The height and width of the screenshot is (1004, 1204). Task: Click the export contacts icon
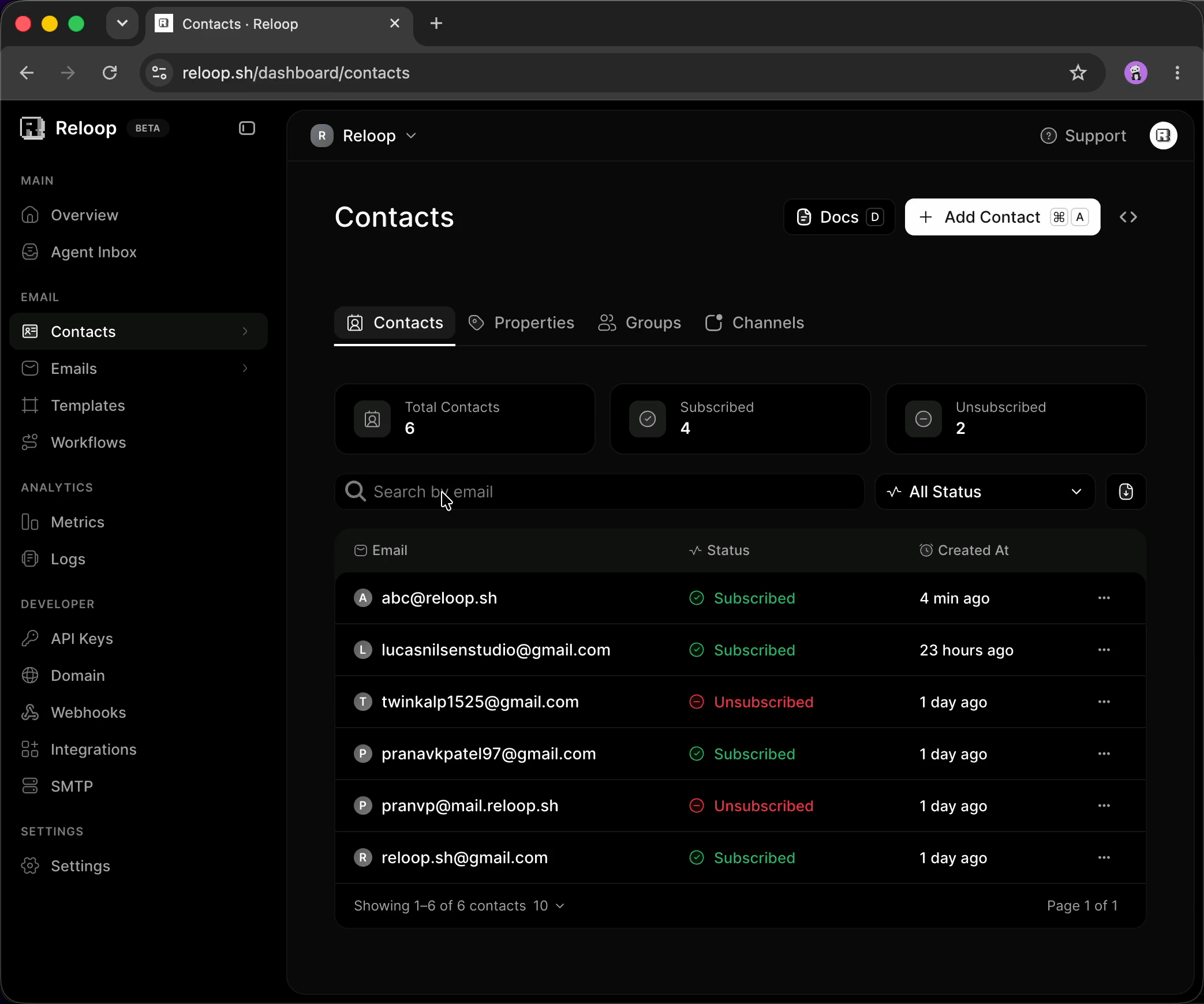click(x=1126, y=492)
